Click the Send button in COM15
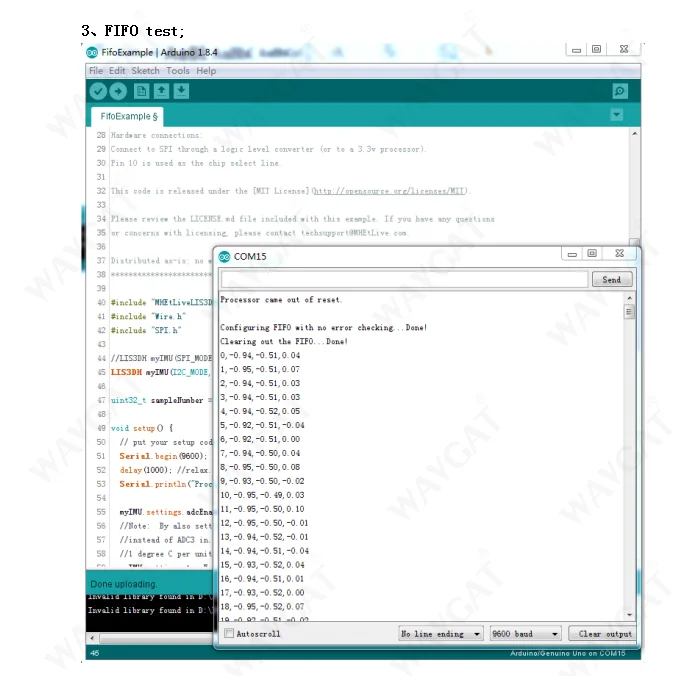 click(612, 280)
